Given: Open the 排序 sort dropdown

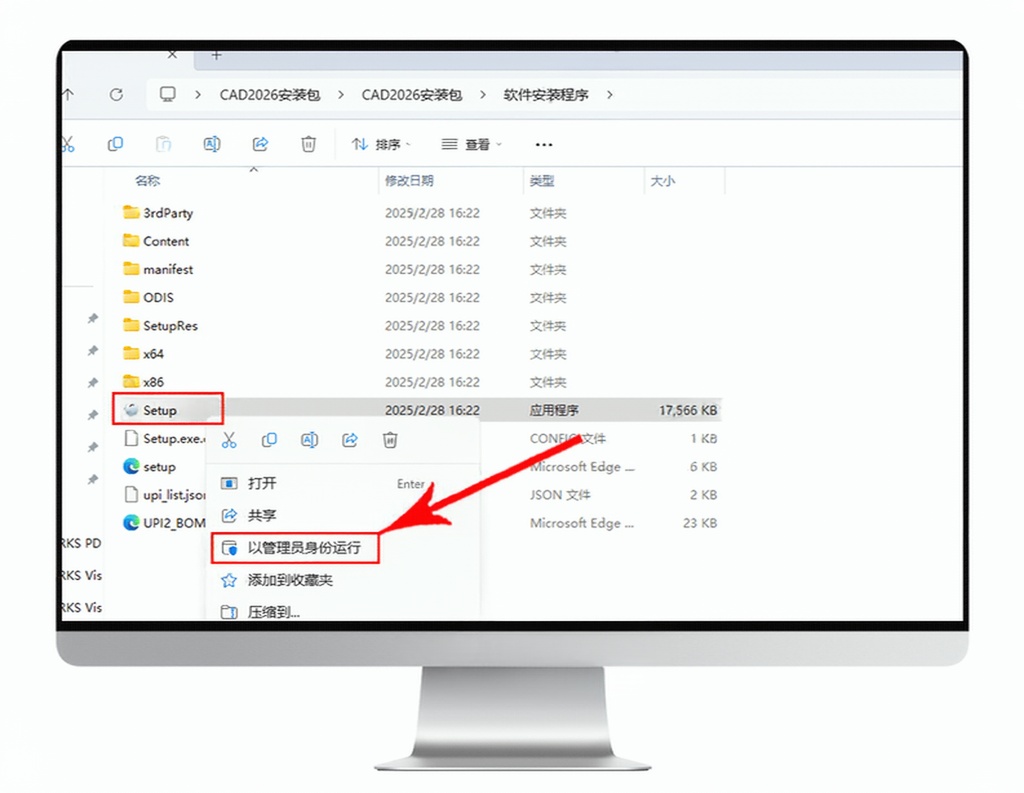Looking at the screenshot, I should click(x=381, y=144).
